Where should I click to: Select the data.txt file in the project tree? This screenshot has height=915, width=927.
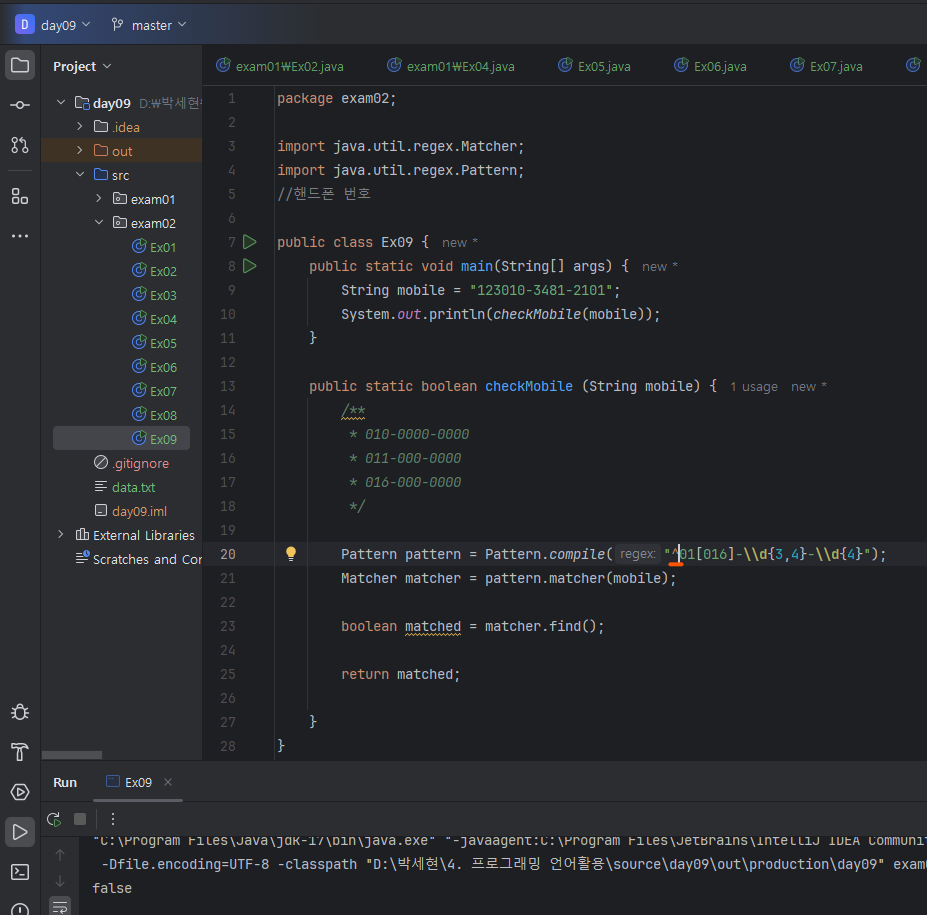click(x=133, y=487)
